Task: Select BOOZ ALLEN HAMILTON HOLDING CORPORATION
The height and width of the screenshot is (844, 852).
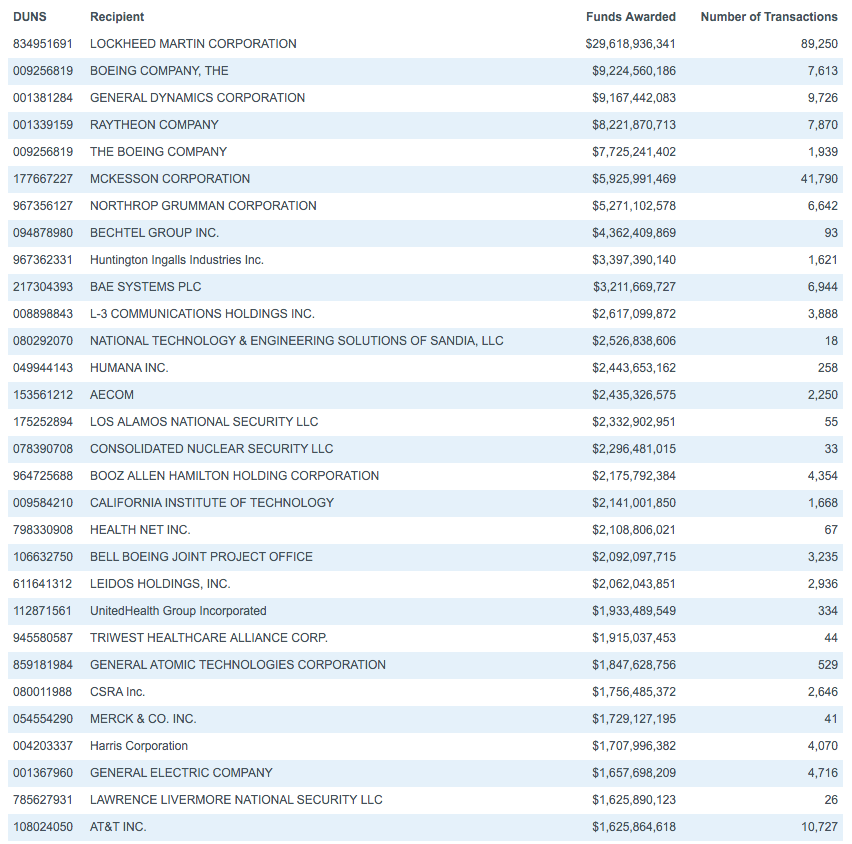Action: coord(234,476)
